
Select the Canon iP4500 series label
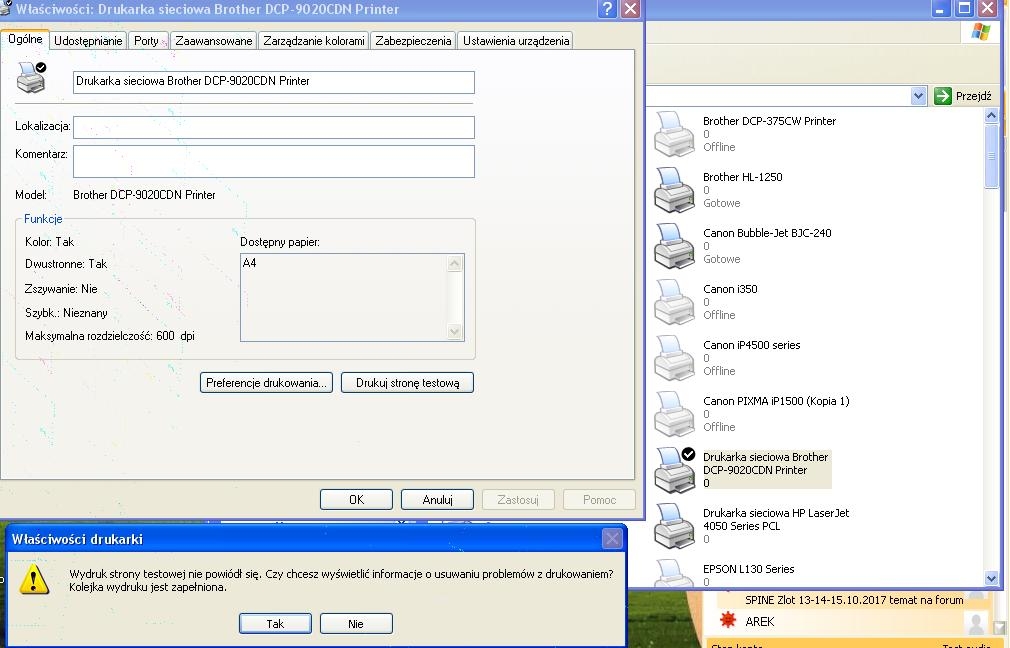tap(752, 345)
